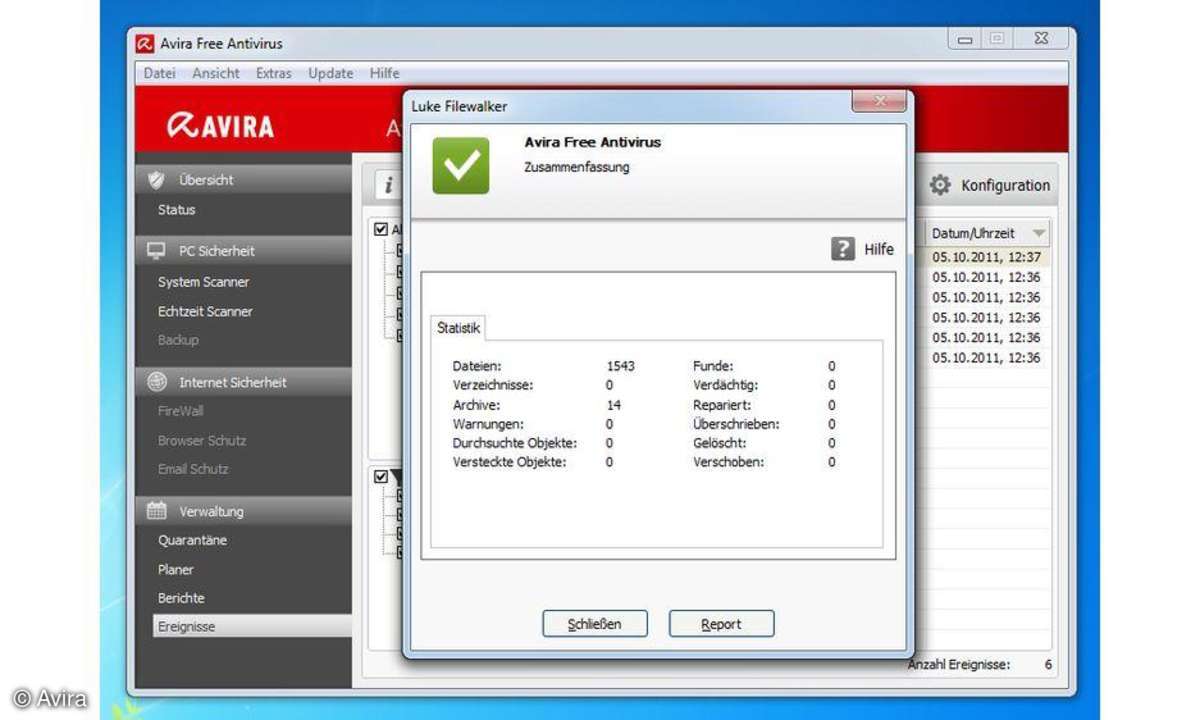Select the Statistik tab

[459, 328]
